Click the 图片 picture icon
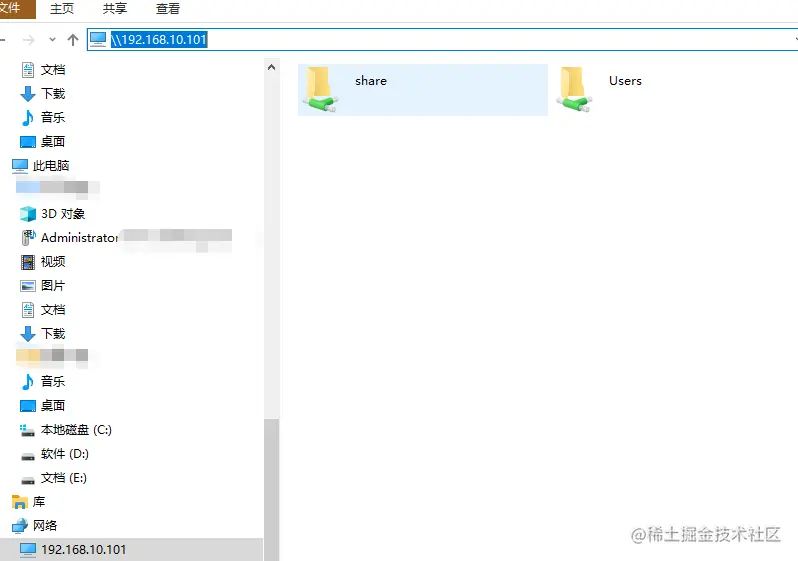This screenshot has height=561, width=798. coord(28,286)
